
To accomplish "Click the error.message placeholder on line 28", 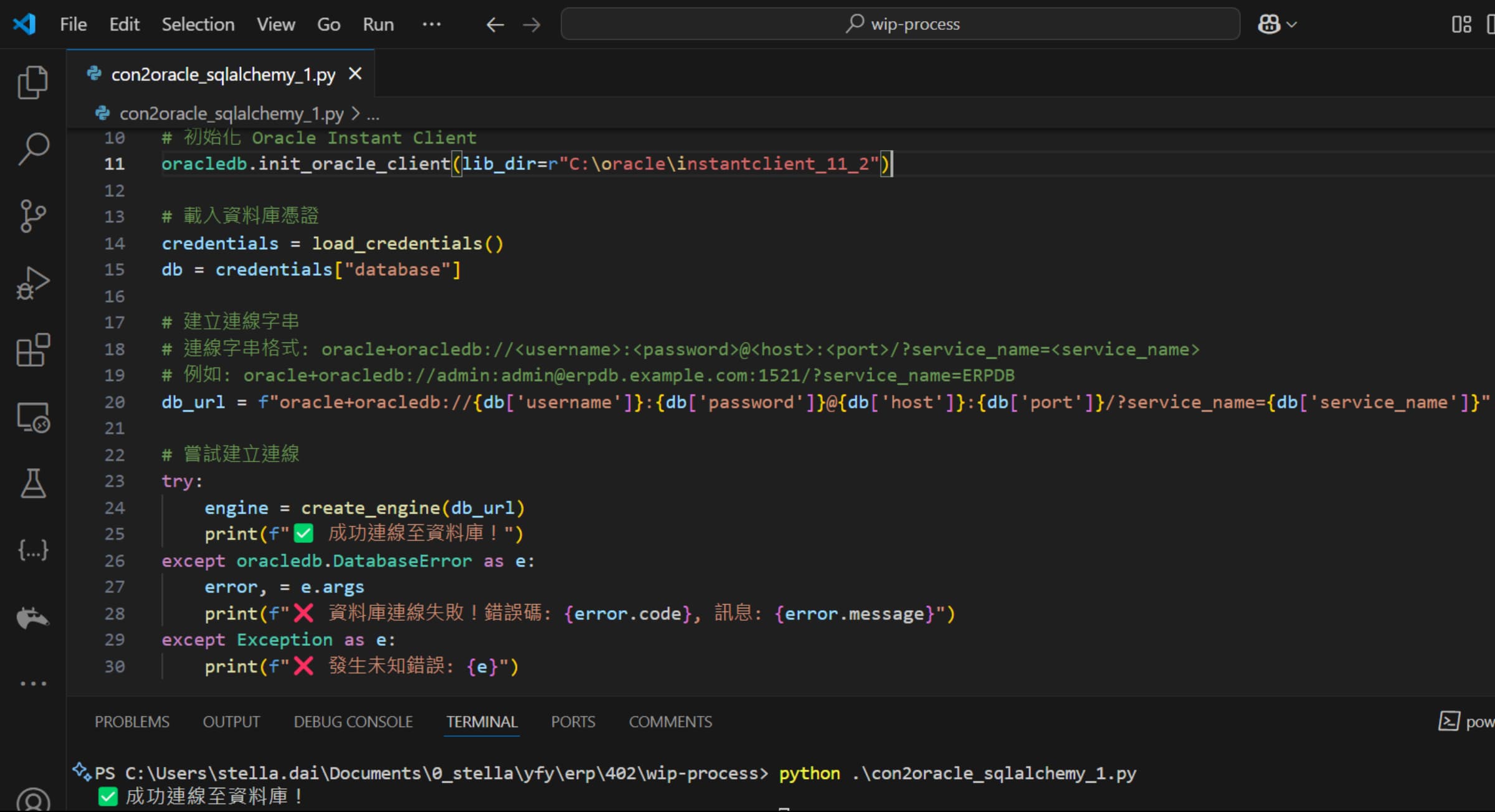I will point(855,614).
